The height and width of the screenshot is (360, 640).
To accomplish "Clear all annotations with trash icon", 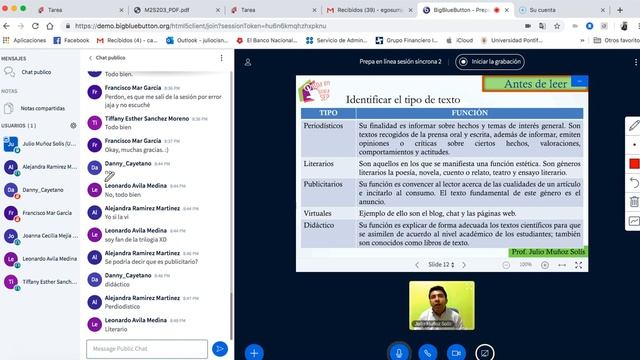I will [634, 202].
